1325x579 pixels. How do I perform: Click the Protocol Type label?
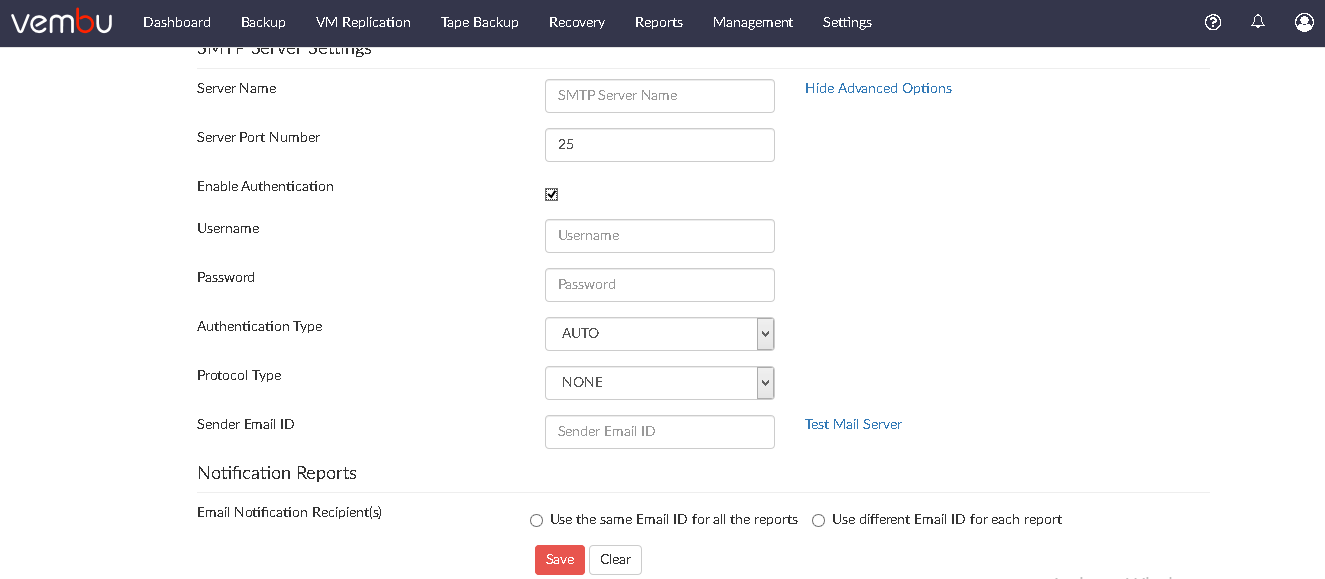239,375
